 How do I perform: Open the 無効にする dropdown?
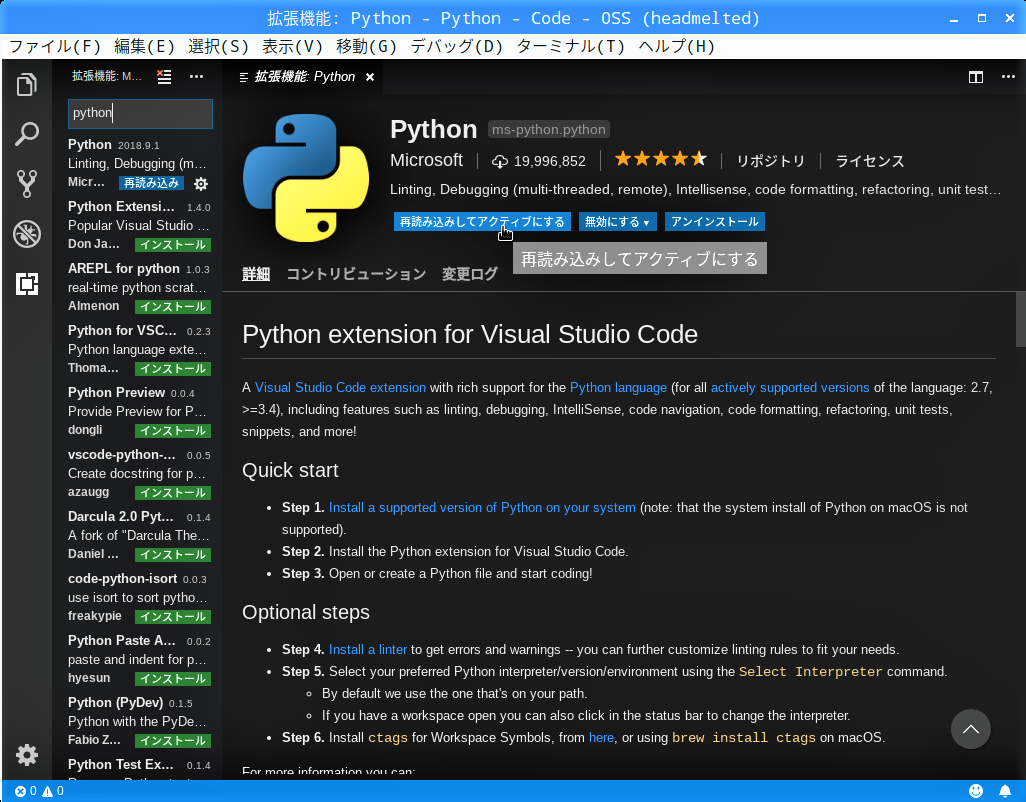point(617,222)
